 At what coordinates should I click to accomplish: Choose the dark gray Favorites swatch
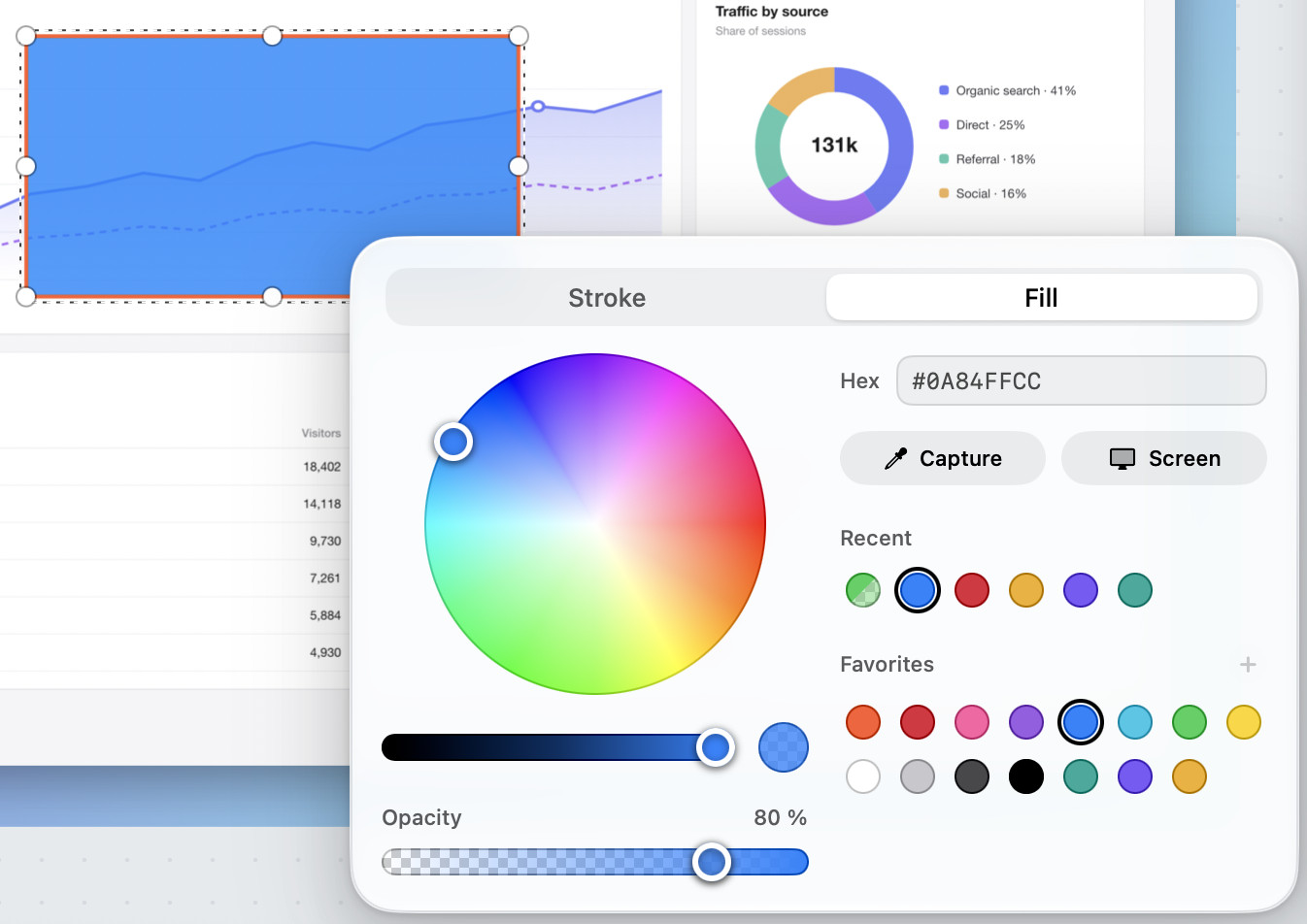(972, 776)
